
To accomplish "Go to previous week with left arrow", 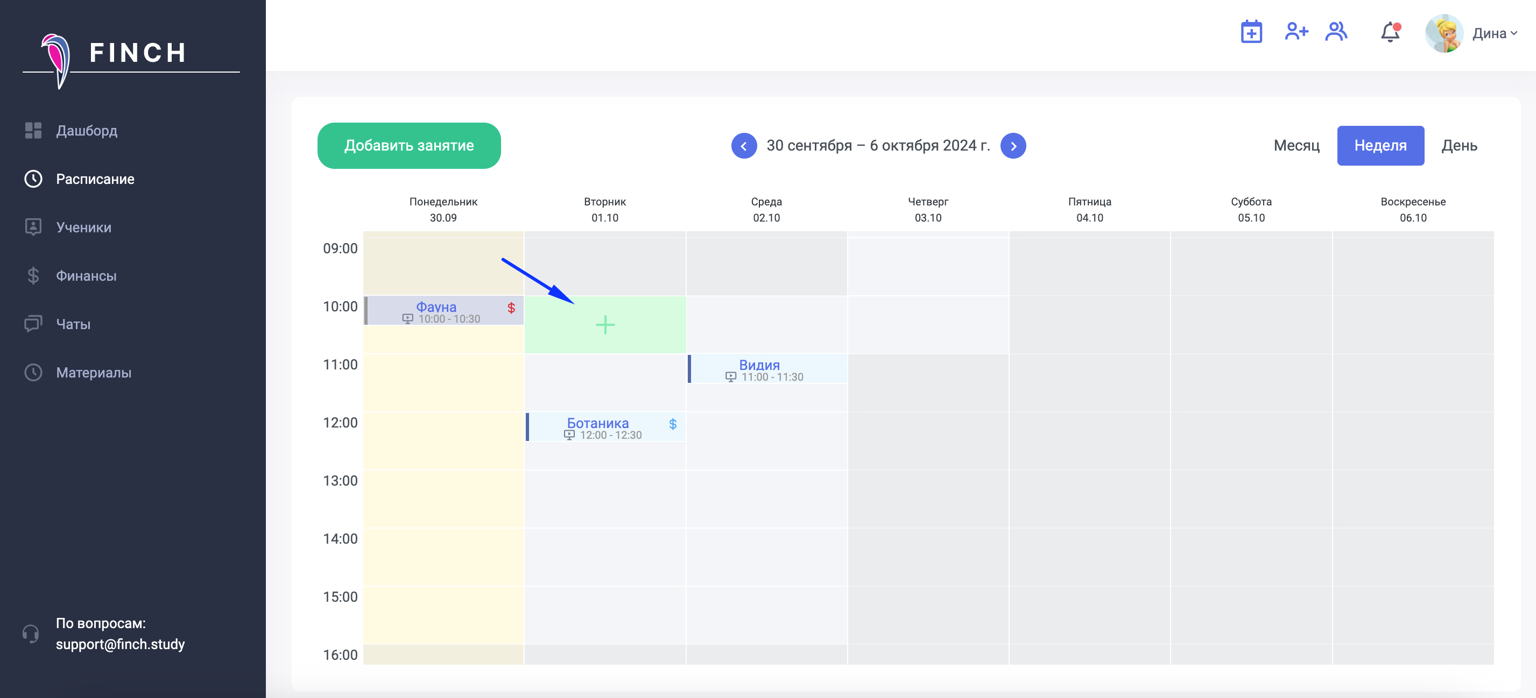I will point(744,146).
